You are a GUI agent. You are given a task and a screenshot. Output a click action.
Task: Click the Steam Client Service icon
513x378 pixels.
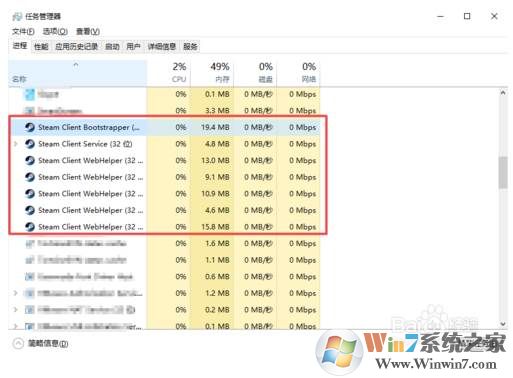click(30, 144)
